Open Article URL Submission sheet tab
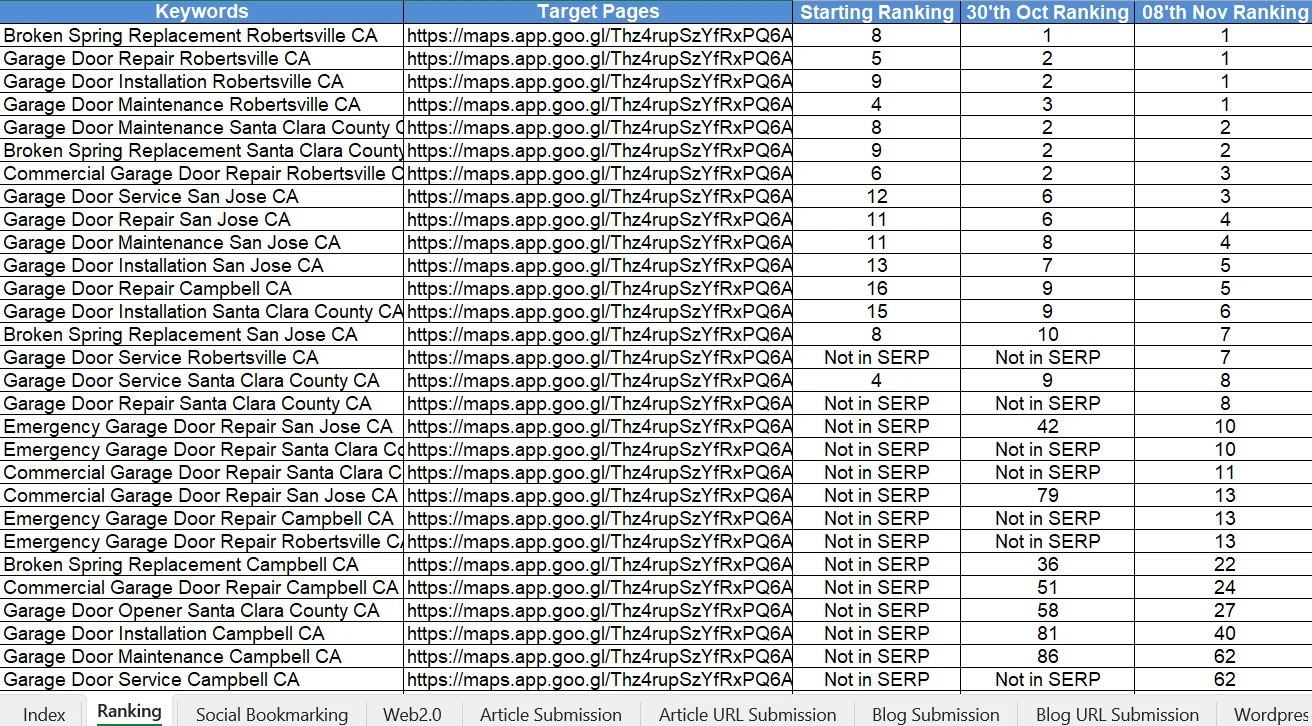 click(x=747, y=714)
